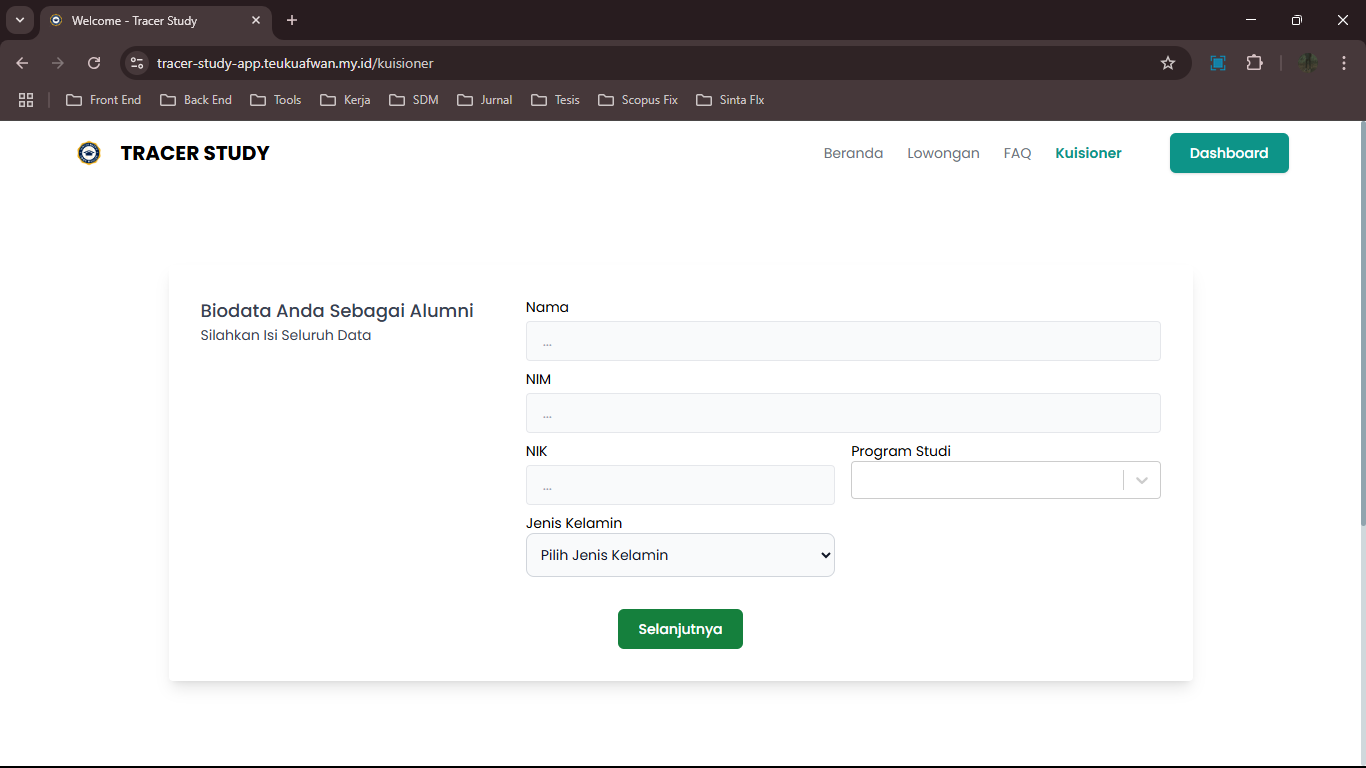Click the site information icon in address bar
Viewport: 1366px width, 768px height.
[x=138, y=63]
